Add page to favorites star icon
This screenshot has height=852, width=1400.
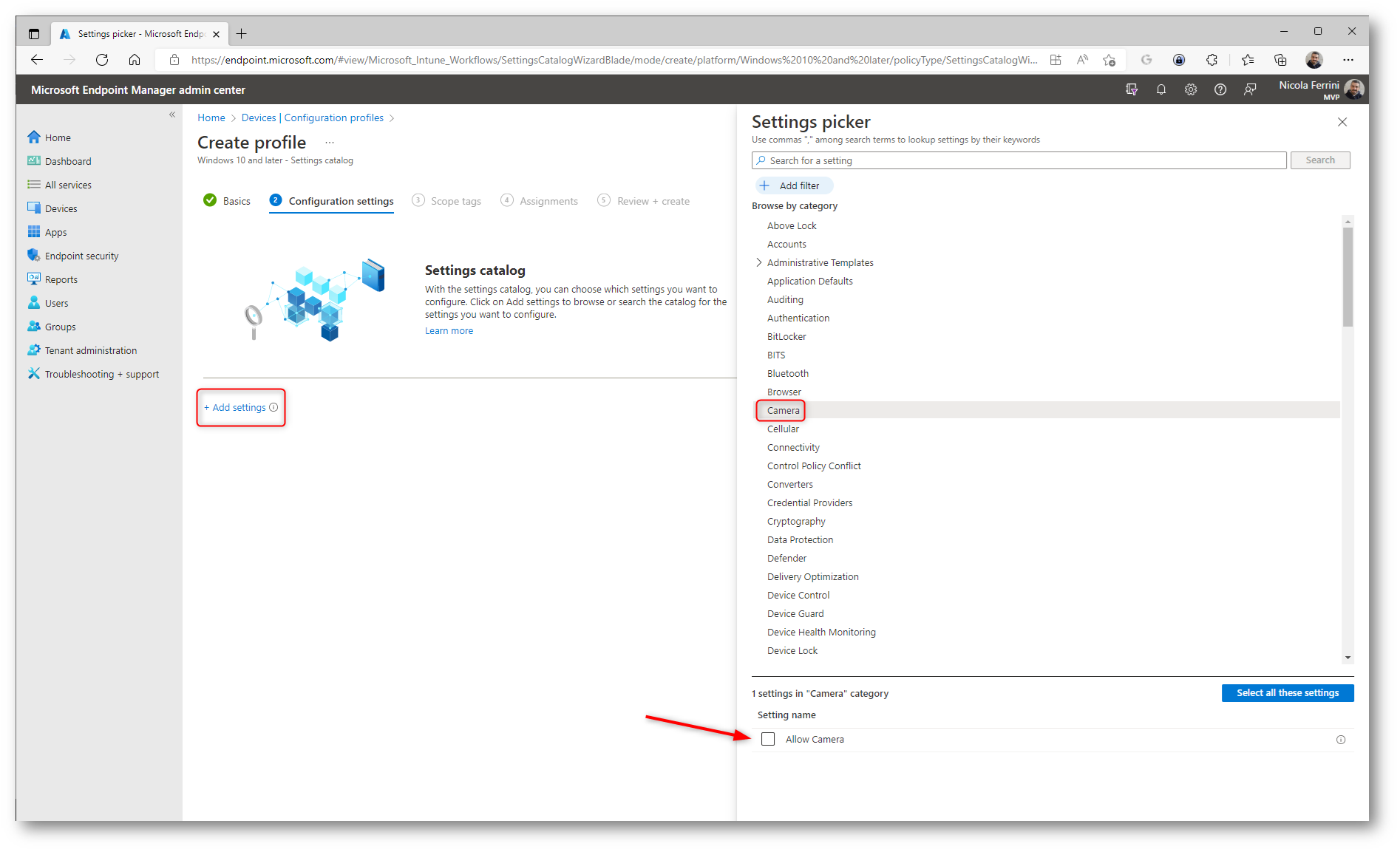[x=1109, y=60]
